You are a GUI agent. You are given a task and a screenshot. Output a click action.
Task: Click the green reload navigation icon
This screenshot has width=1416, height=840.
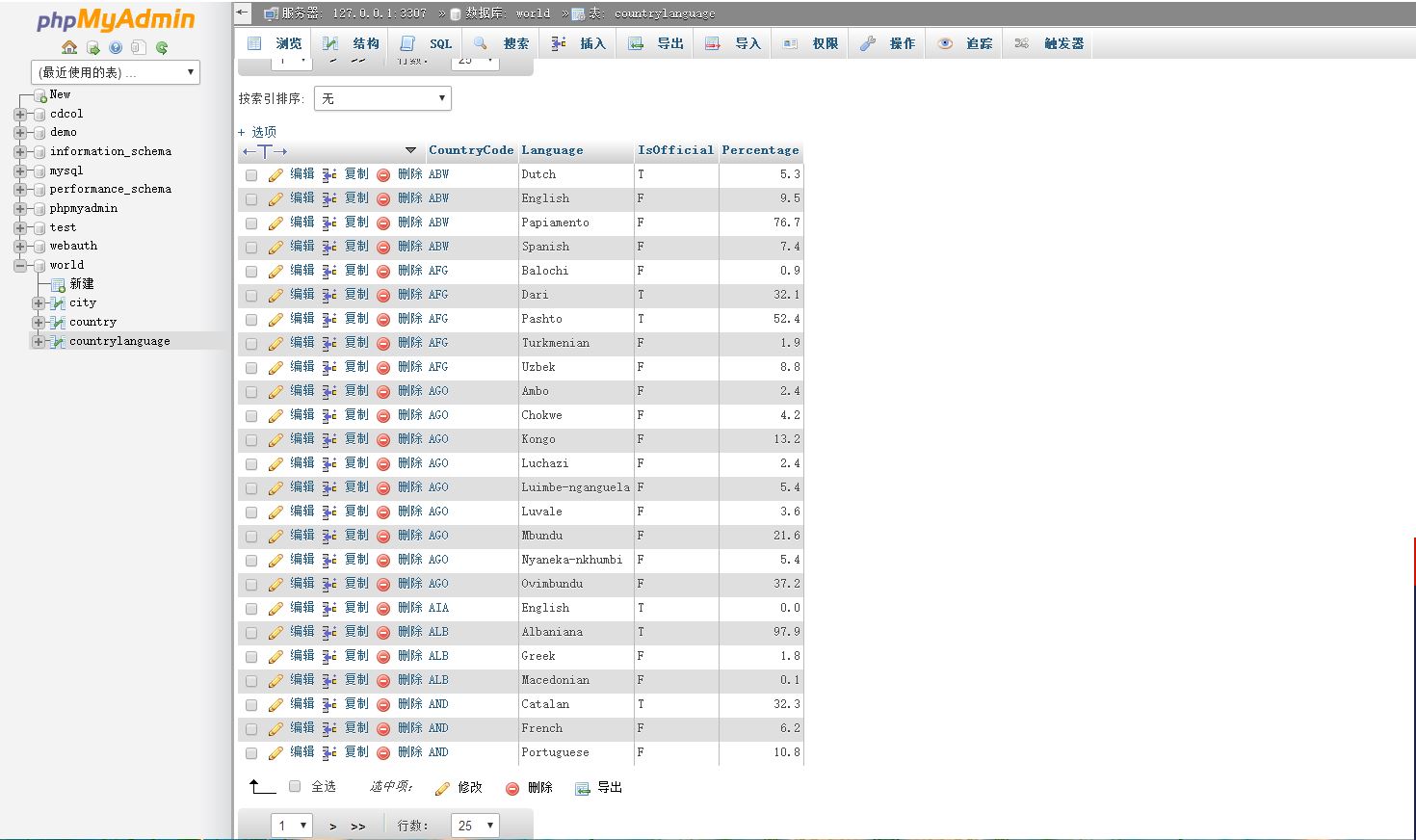pyautogui.click(x=162, y=47)
